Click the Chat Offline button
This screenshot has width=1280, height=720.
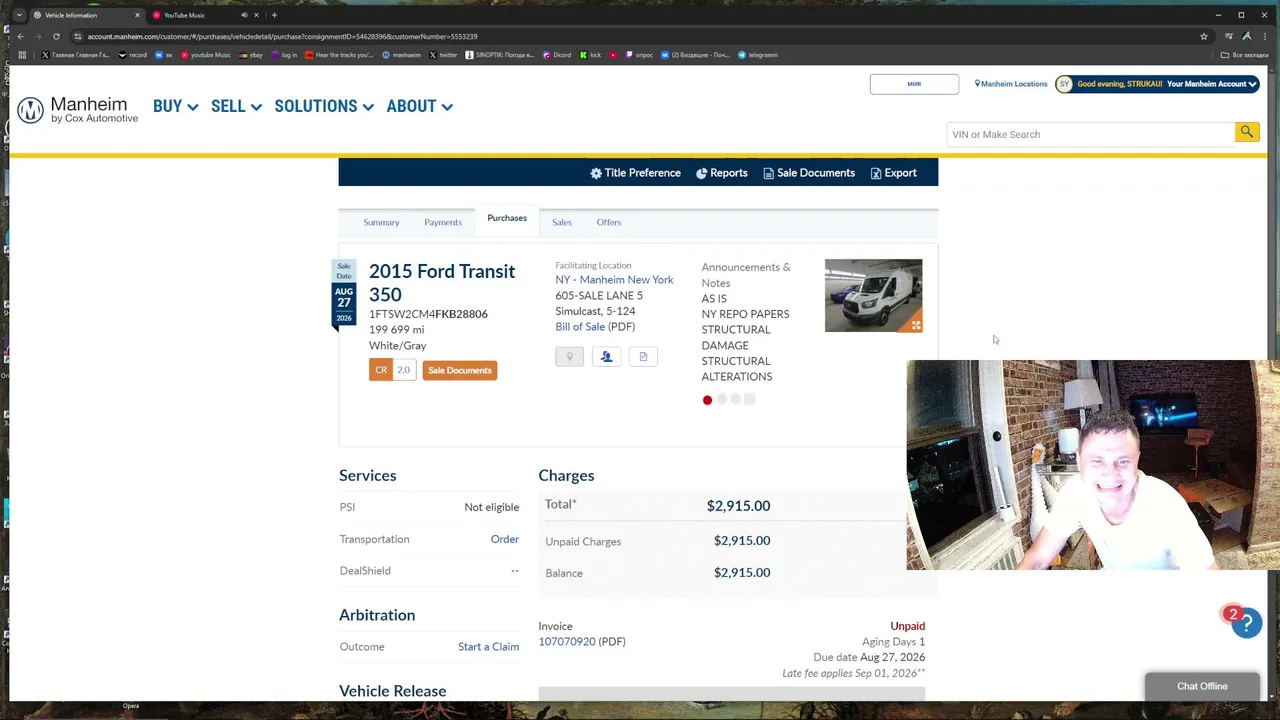(x=1202, y=686)
